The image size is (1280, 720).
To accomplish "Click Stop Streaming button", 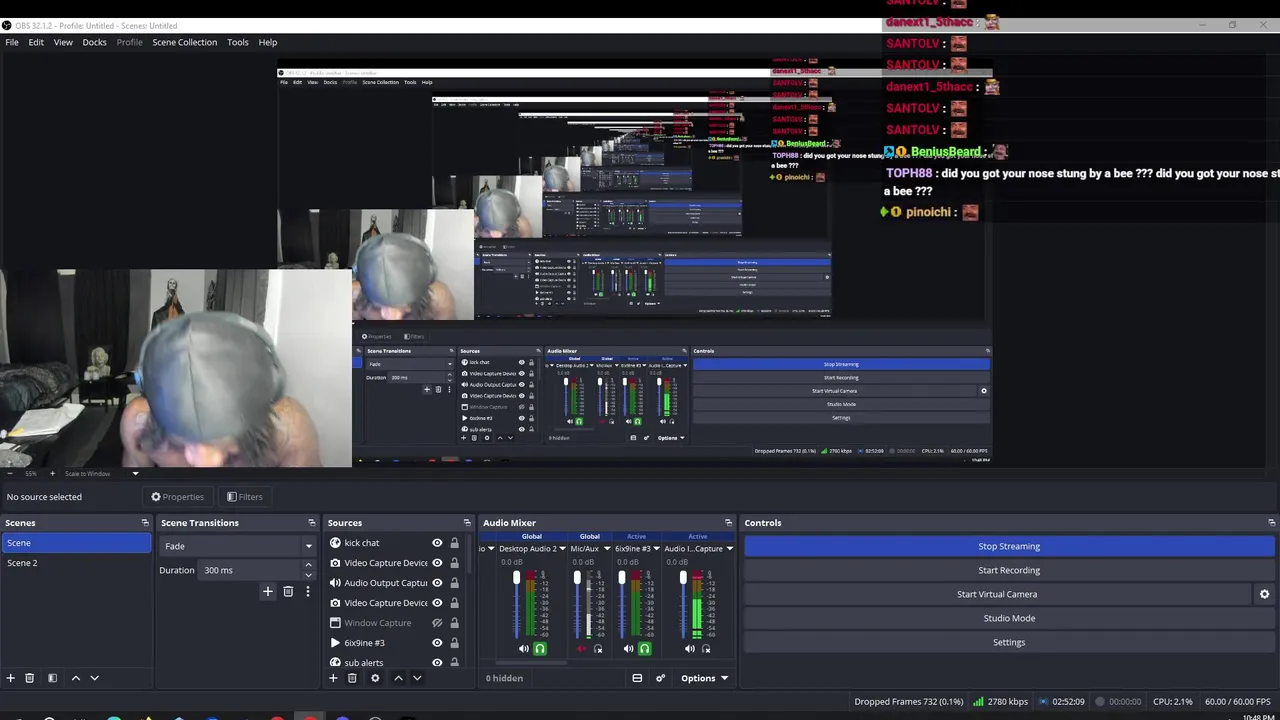I will click(1009, 546).
